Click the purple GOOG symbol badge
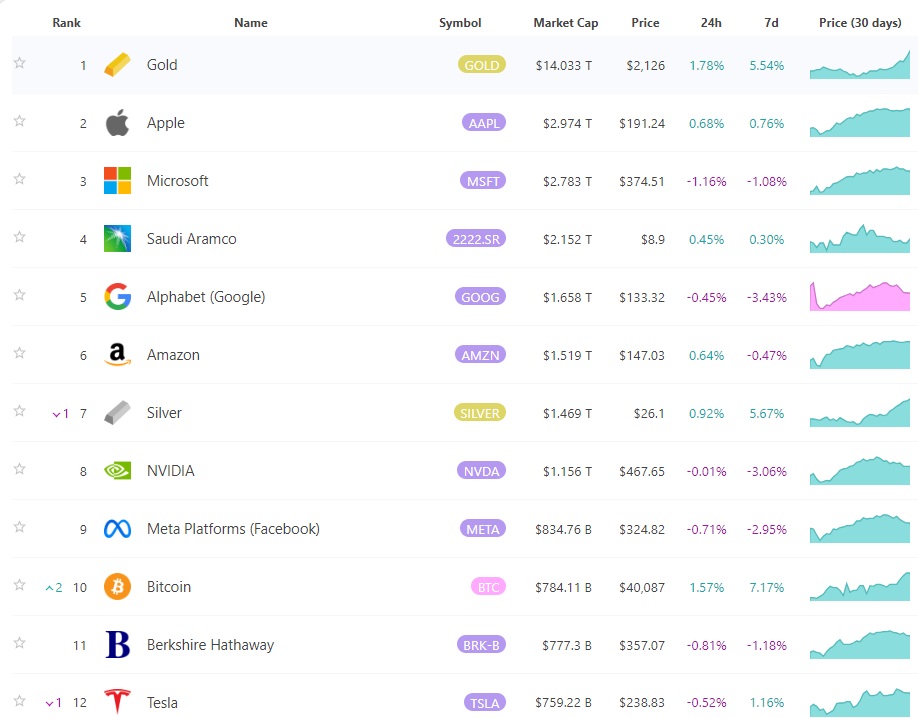918x718 pixels. click(481, 297)
